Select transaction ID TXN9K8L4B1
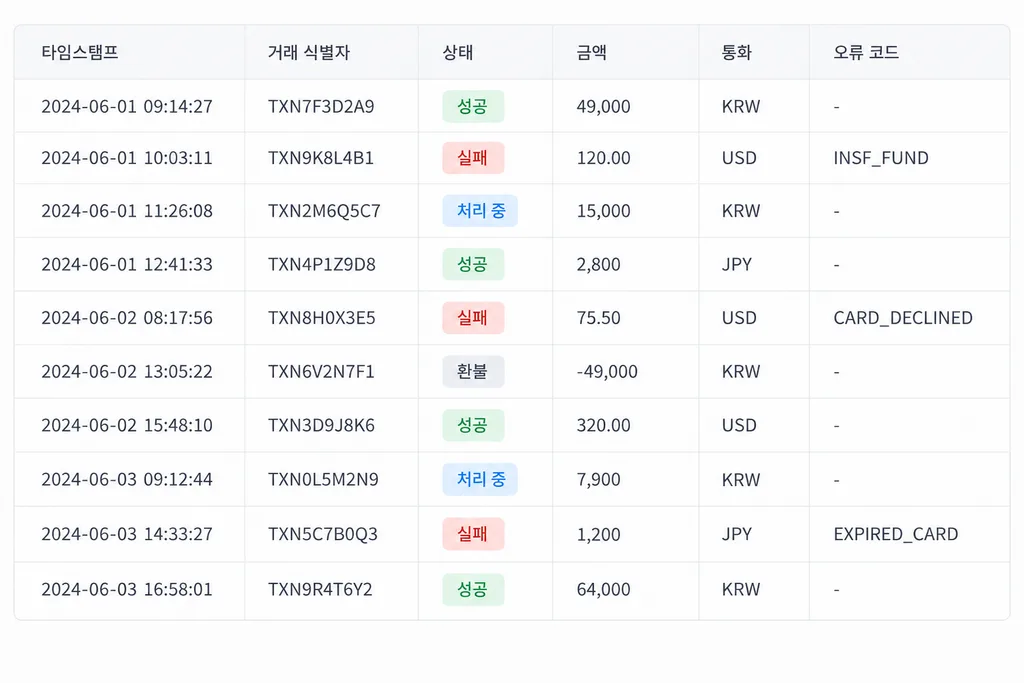The height and width of the screenshot is (683, 1024). (321, 158)
